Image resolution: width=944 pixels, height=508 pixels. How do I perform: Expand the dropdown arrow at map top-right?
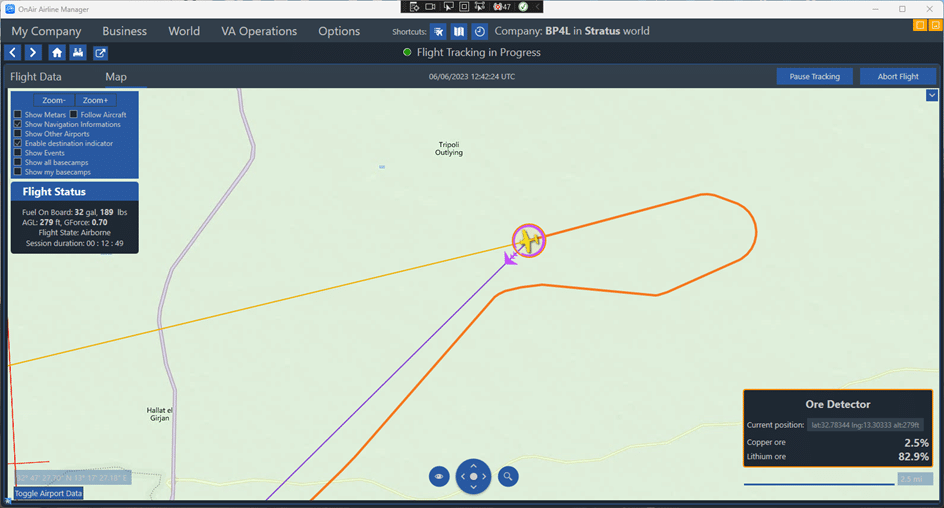932,95
